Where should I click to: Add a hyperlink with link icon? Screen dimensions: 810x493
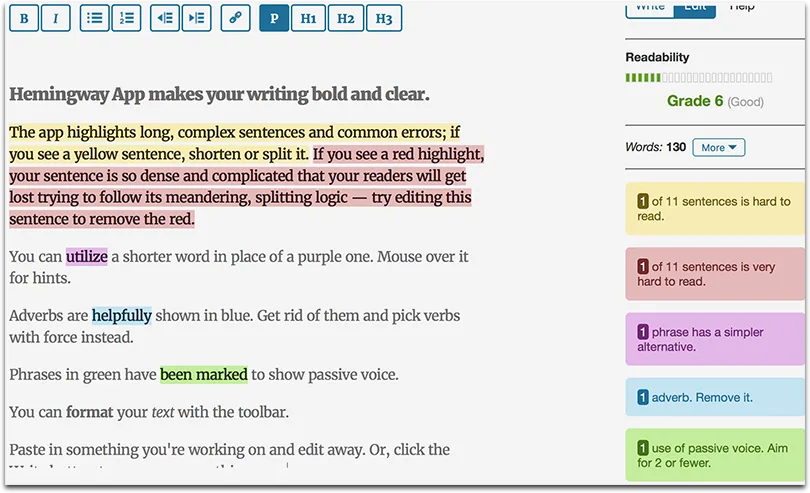(236, 18)
